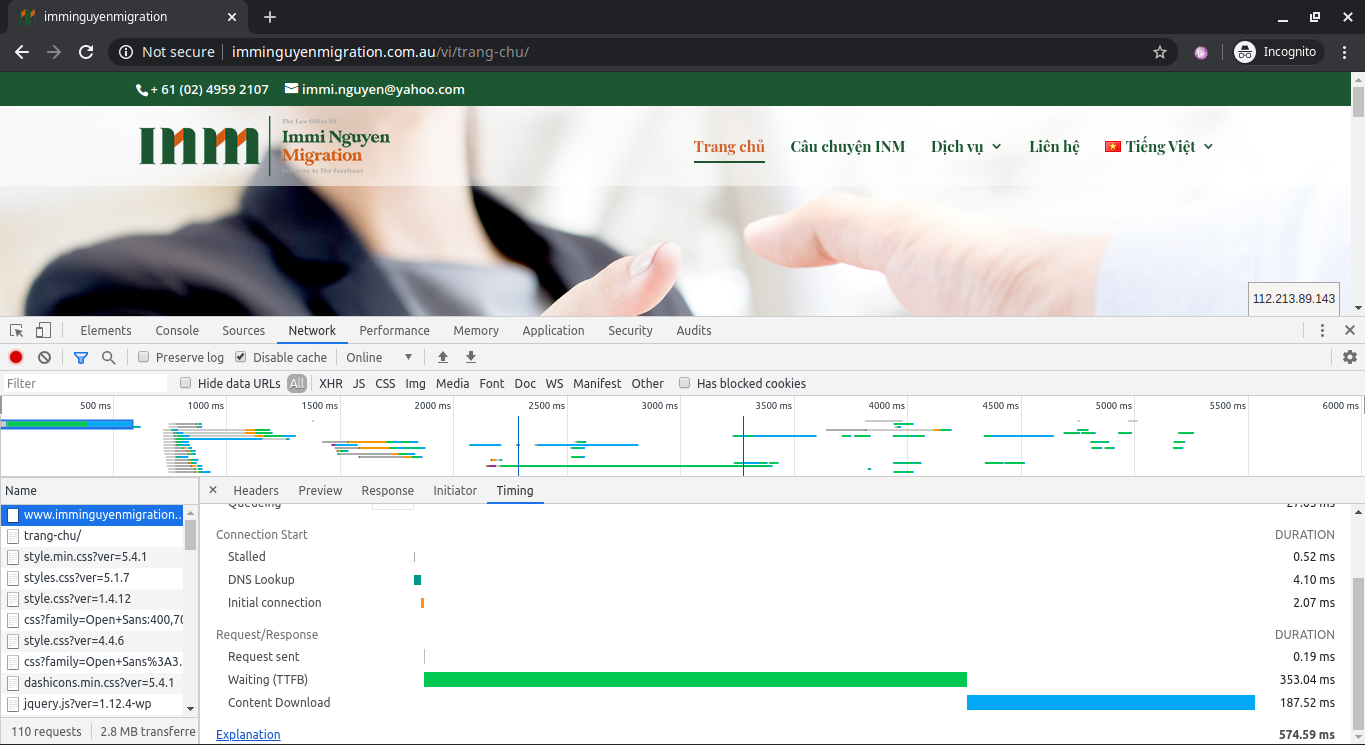Show the Response tab of request

(388, 490)
